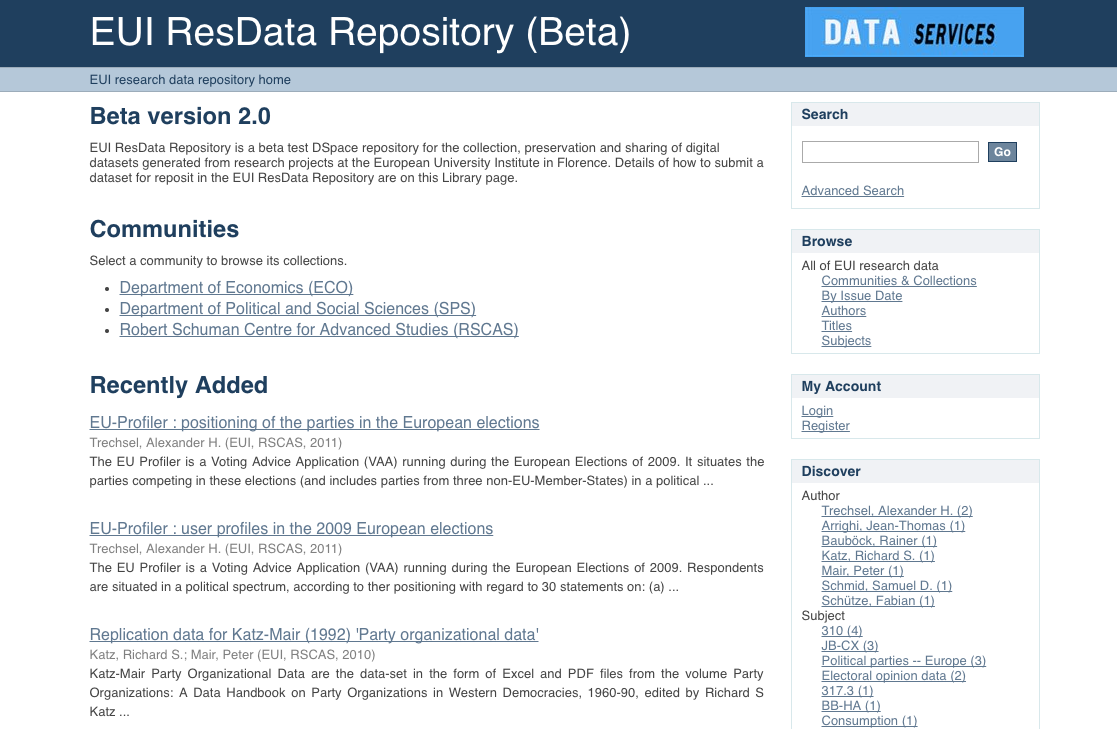Click the Login link
The width and height of the screenshot is (1117, 729).
pos(816,410)
